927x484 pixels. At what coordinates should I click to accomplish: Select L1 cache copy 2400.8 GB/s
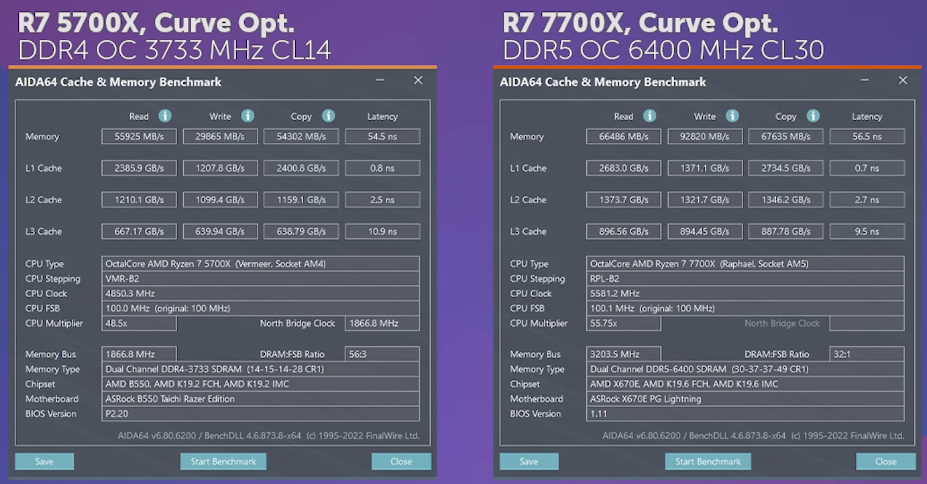pos(301,168)
